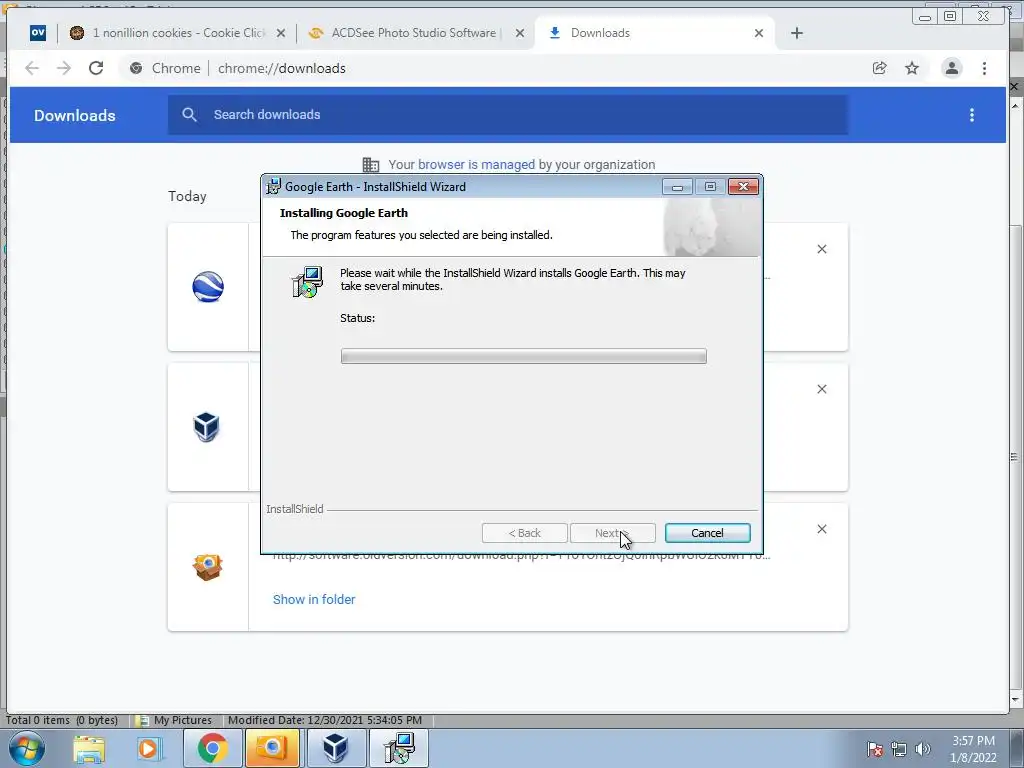Screen dimensions: 1024x768
Task: Open the taskbar clock showing 3:57 PM
Action: (x=973, y=749)
